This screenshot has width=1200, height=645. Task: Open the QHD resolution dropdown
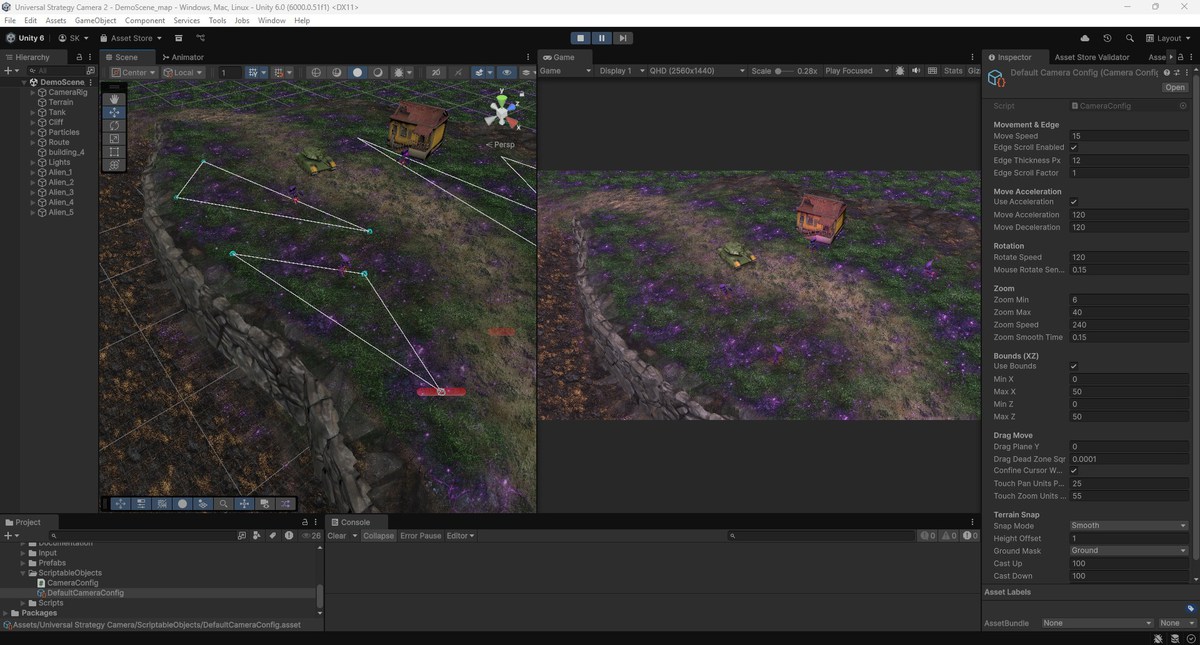pos(697,71)
